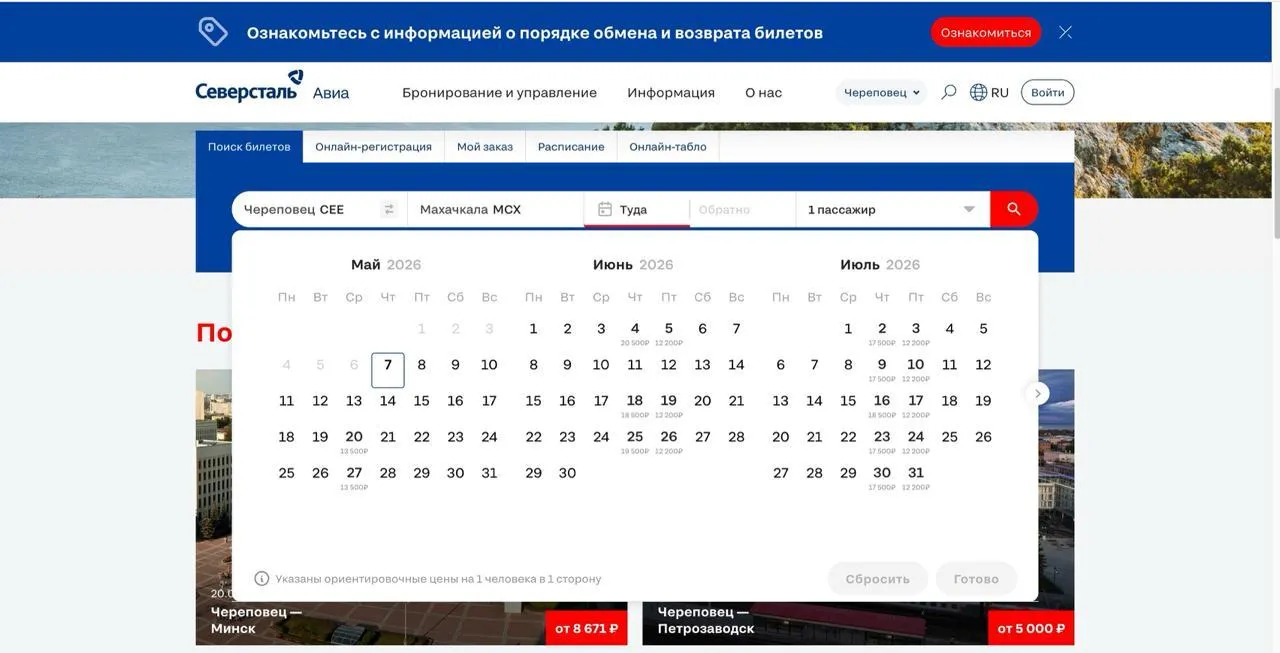Image resolution: width=1280 pixels, height=653 pixels.
Task: Click the globe language icon
Action: coord(978,92)
